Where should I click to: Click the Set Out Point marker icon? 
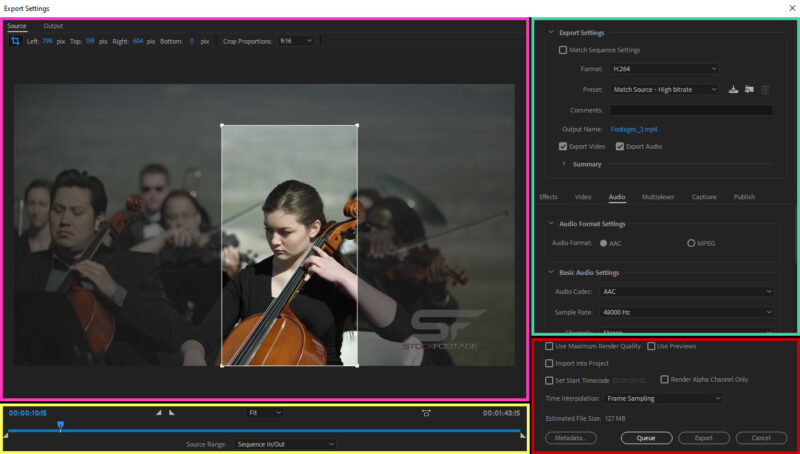[x=171, y=412]
